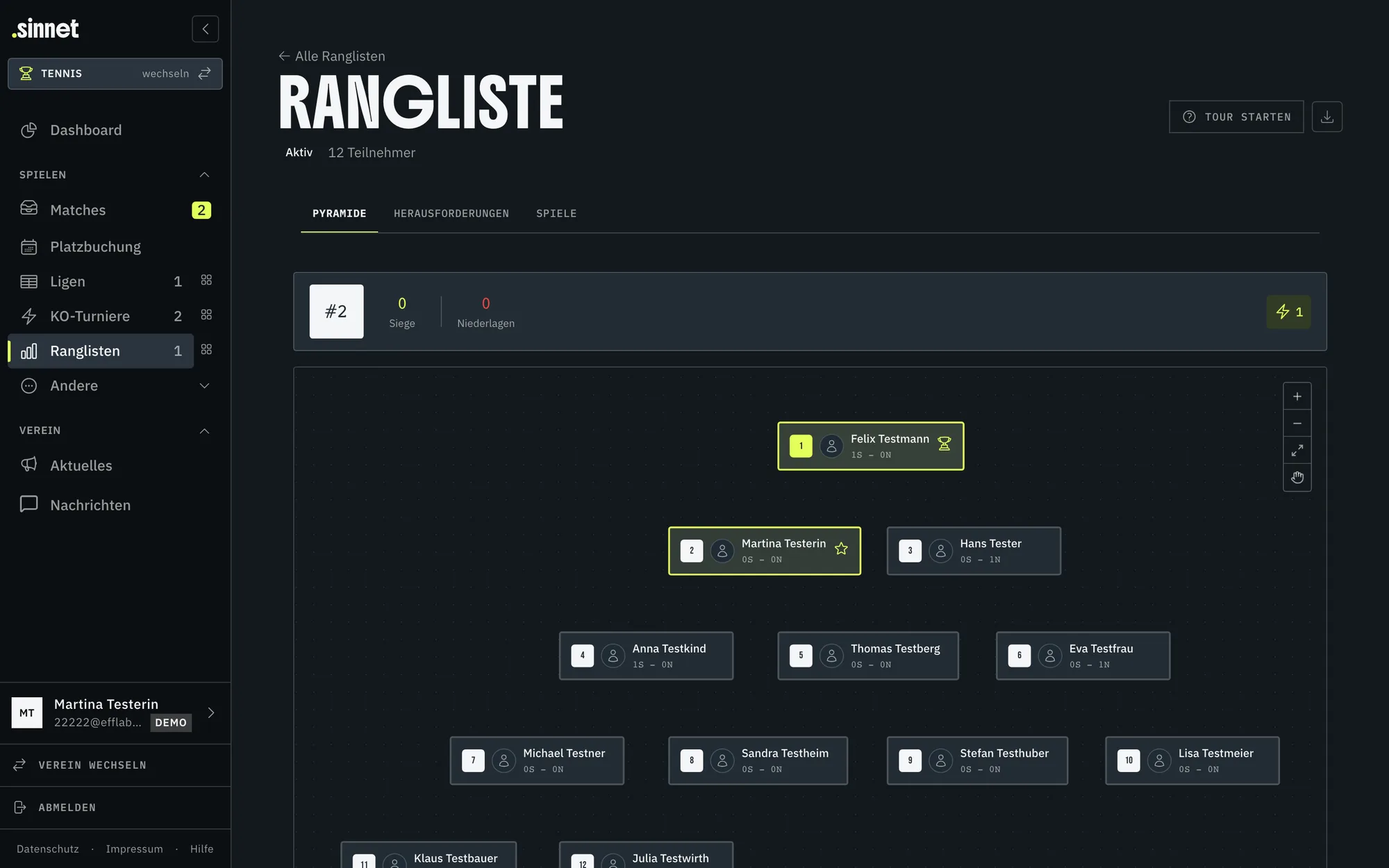Viewport: 1389px width, 868px height.
Task: Open Ligen in the sidebar
Action: point(101,281)
